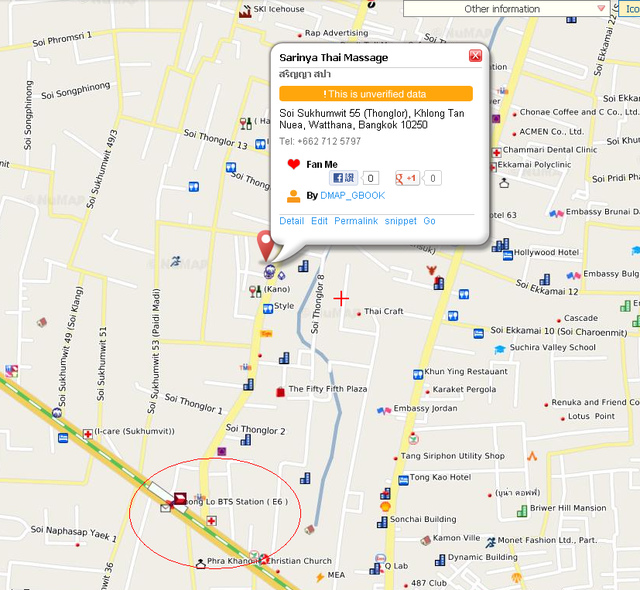Screen dimensions: 640x590
Task: Click the Thai Craft label
Action: (383, 311)
